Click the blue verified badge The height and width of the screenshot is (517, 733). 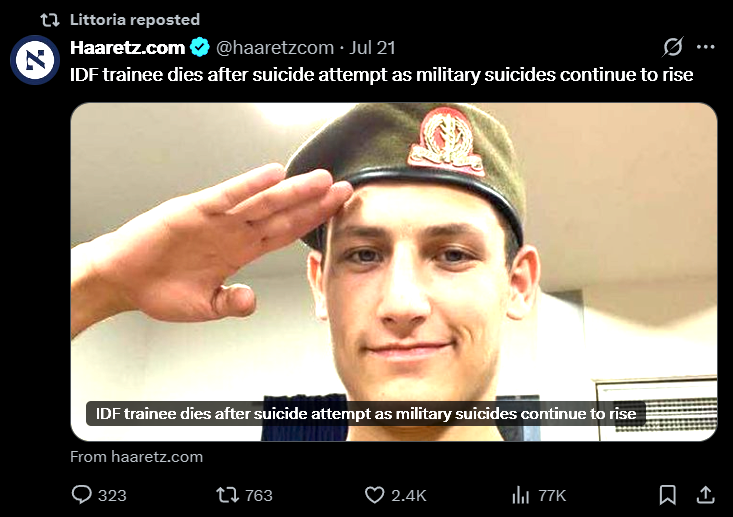pyautogui.click(x=200, y=47)
